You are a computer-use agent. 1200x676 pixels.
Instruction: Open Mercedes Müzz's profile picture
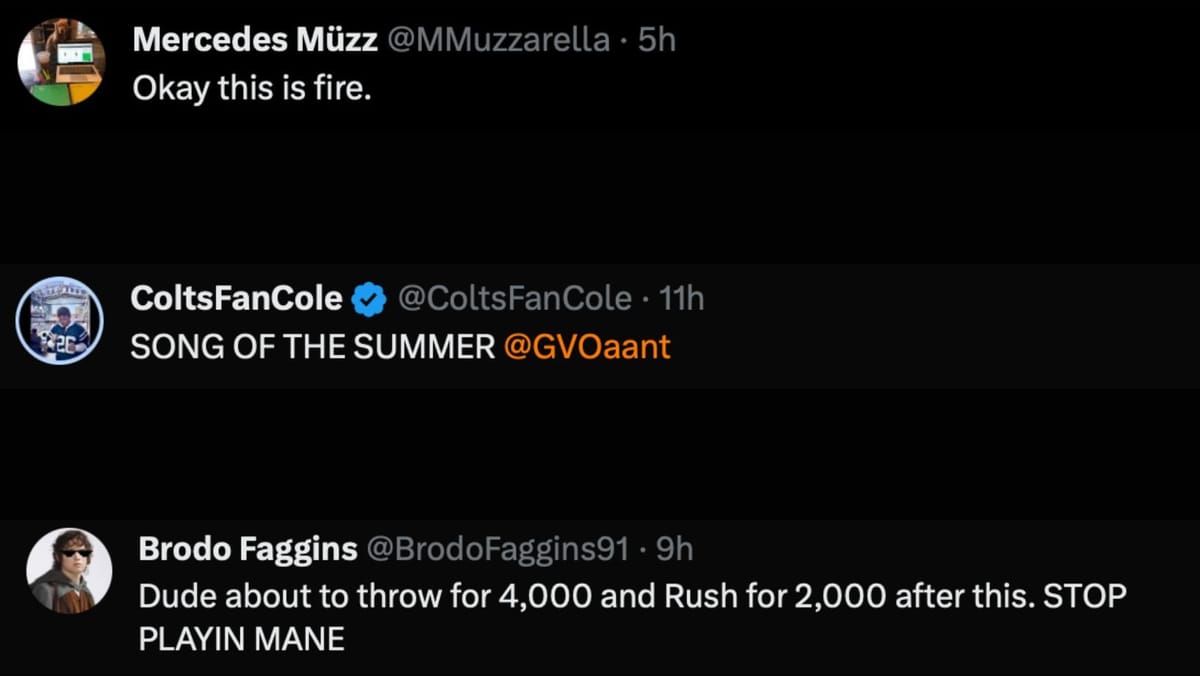click(60, 62)
